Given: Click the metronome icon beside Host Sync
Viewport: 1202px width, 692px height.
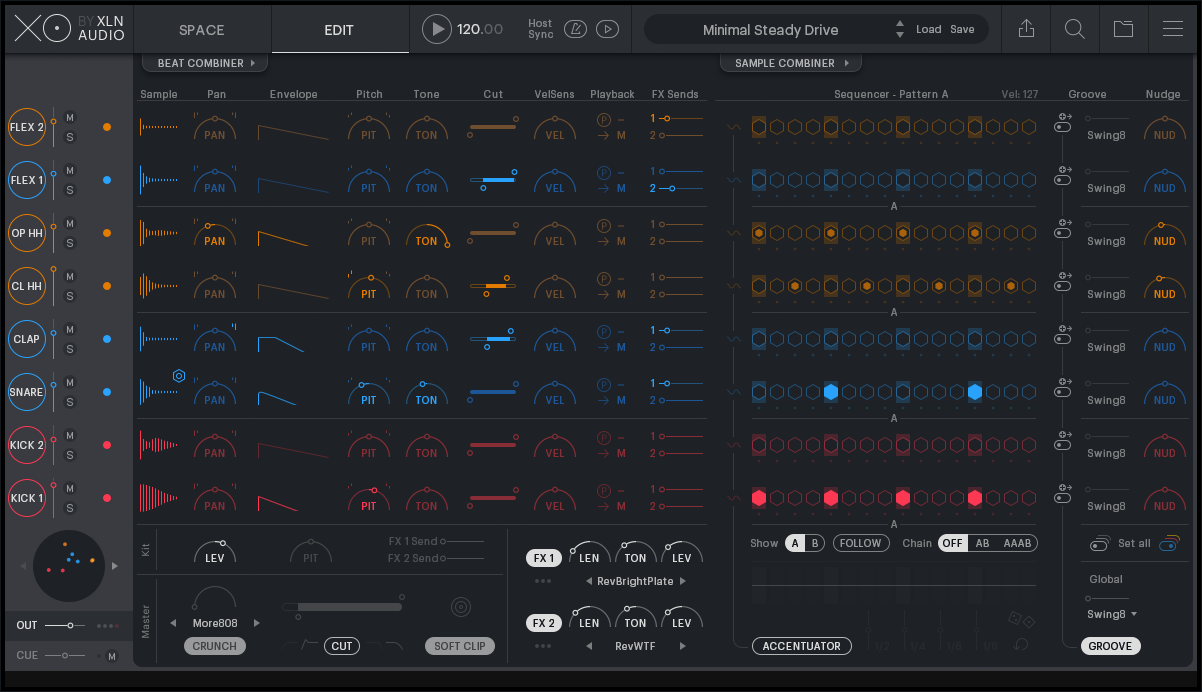Looking at the screenshot, I should click(575, 29).
